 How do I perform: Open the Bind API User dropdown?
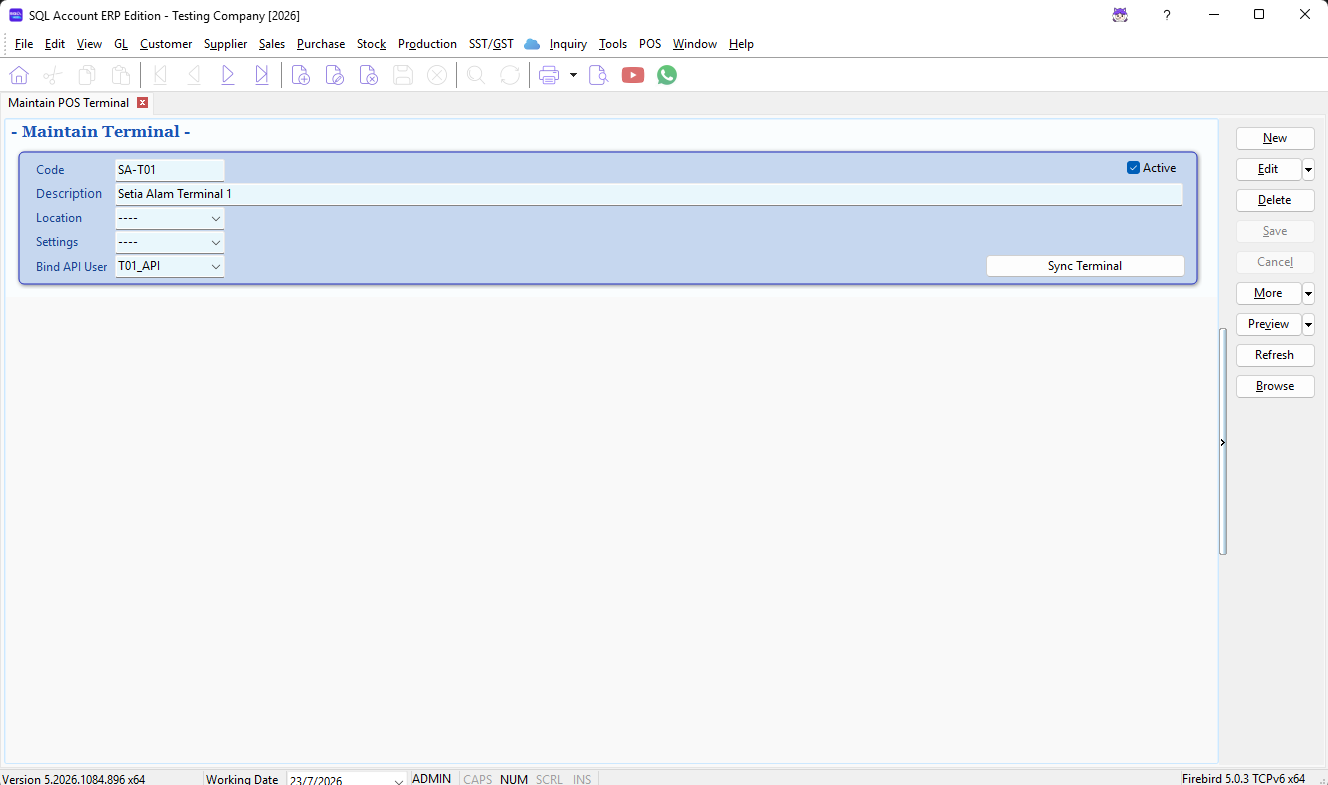215,266
